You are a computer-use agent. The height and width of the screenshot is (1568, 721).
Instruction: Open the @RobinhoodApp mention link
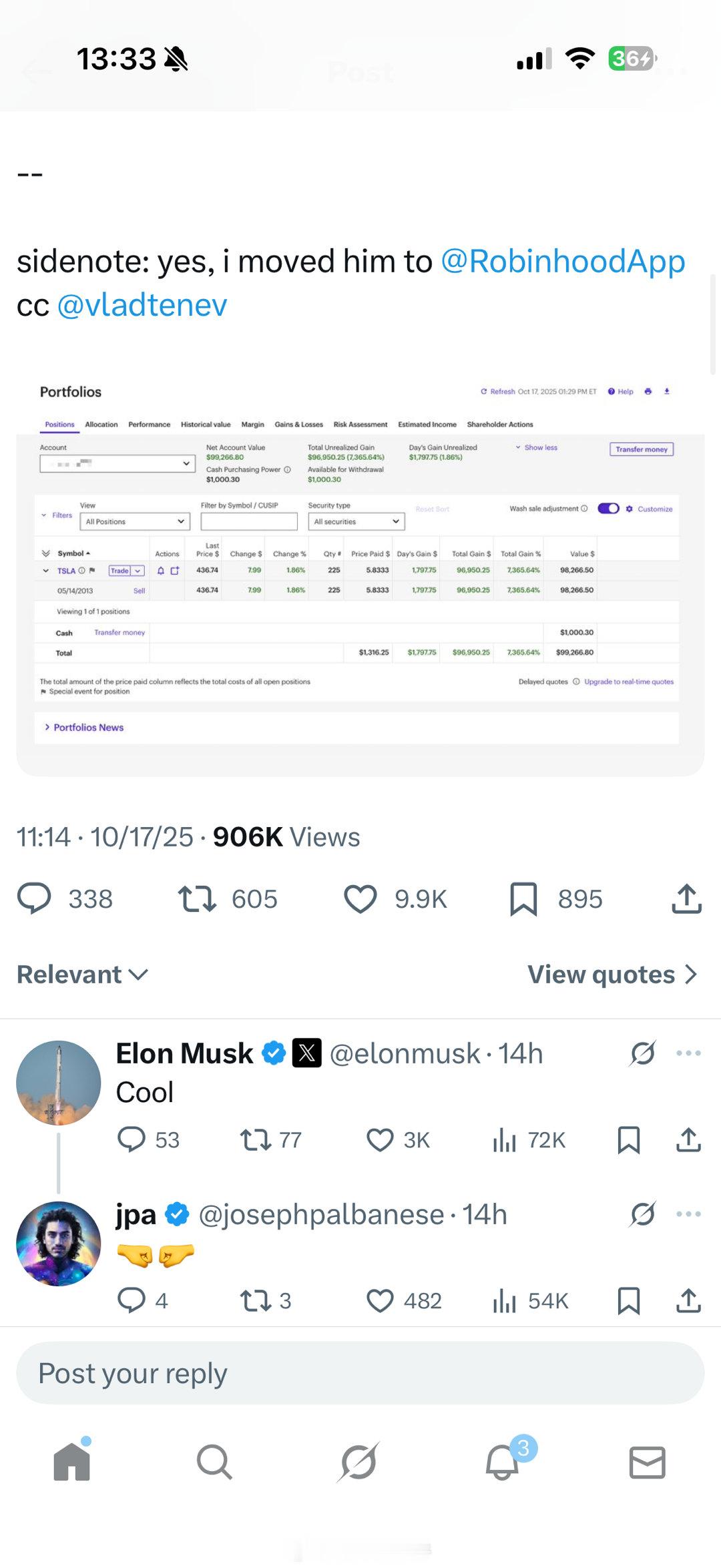pyautogui.click(x=563, y=261)
